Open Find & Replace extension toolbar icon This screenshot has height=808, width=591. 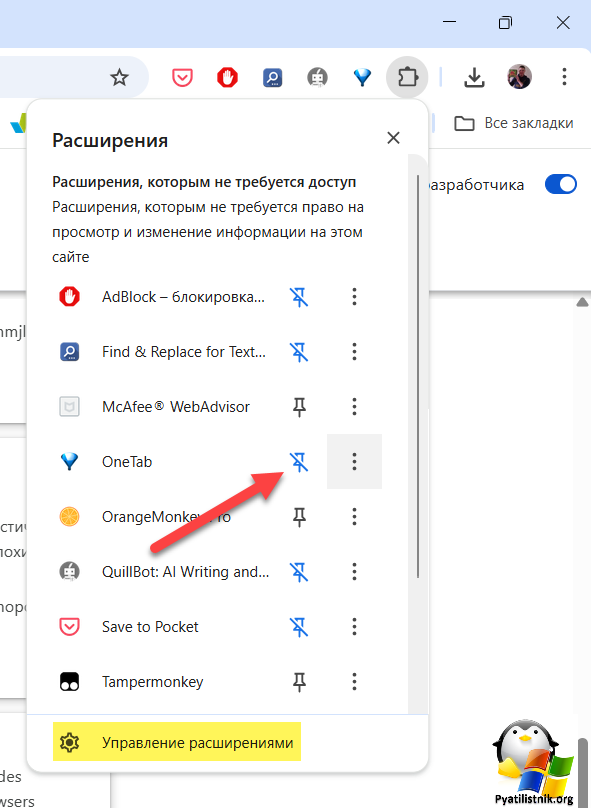coord(273,78)
